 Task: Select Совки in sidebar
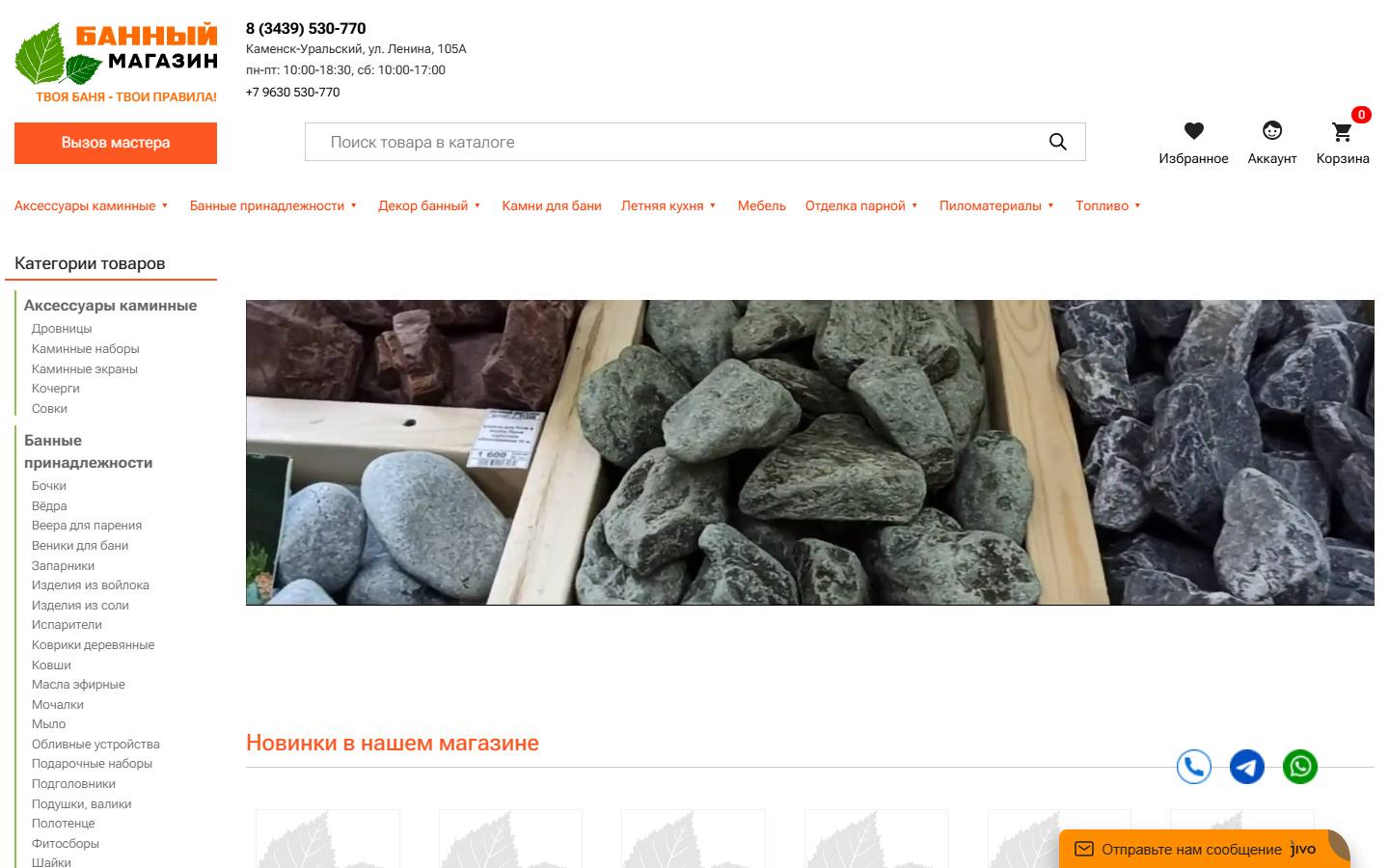click(x=49, y=409)
